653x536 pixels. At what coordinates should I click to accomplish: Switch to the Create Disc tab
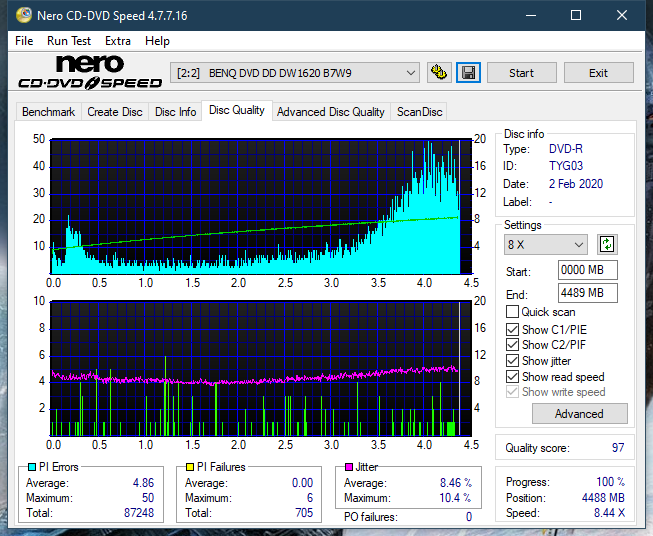coord(115,112)
